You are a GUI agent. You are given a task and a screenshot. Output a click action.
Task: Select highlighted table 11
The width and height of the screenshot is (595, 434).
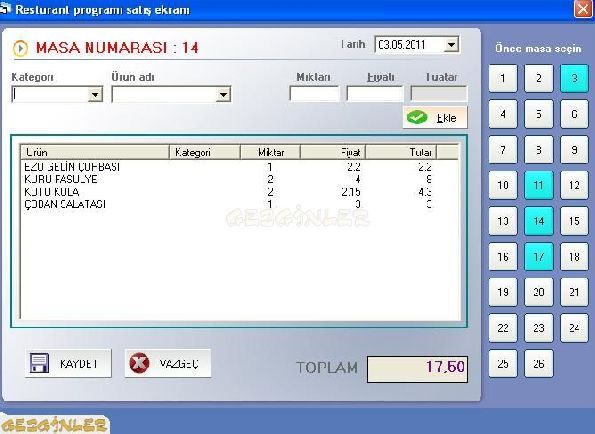(538, 185)
